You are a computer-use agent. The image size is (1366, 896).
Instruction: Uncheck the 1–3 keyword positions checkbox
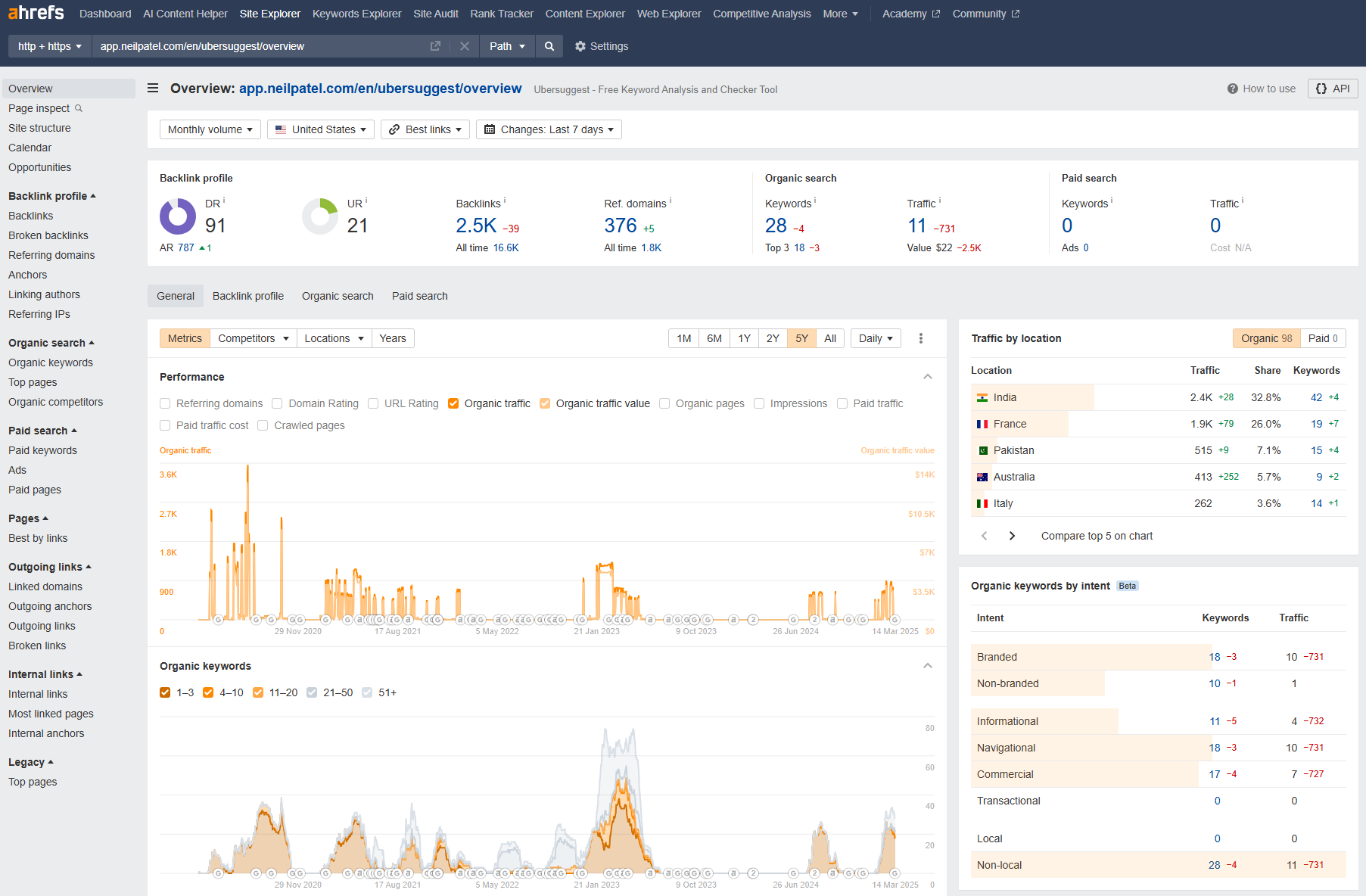tap(165, 692)
